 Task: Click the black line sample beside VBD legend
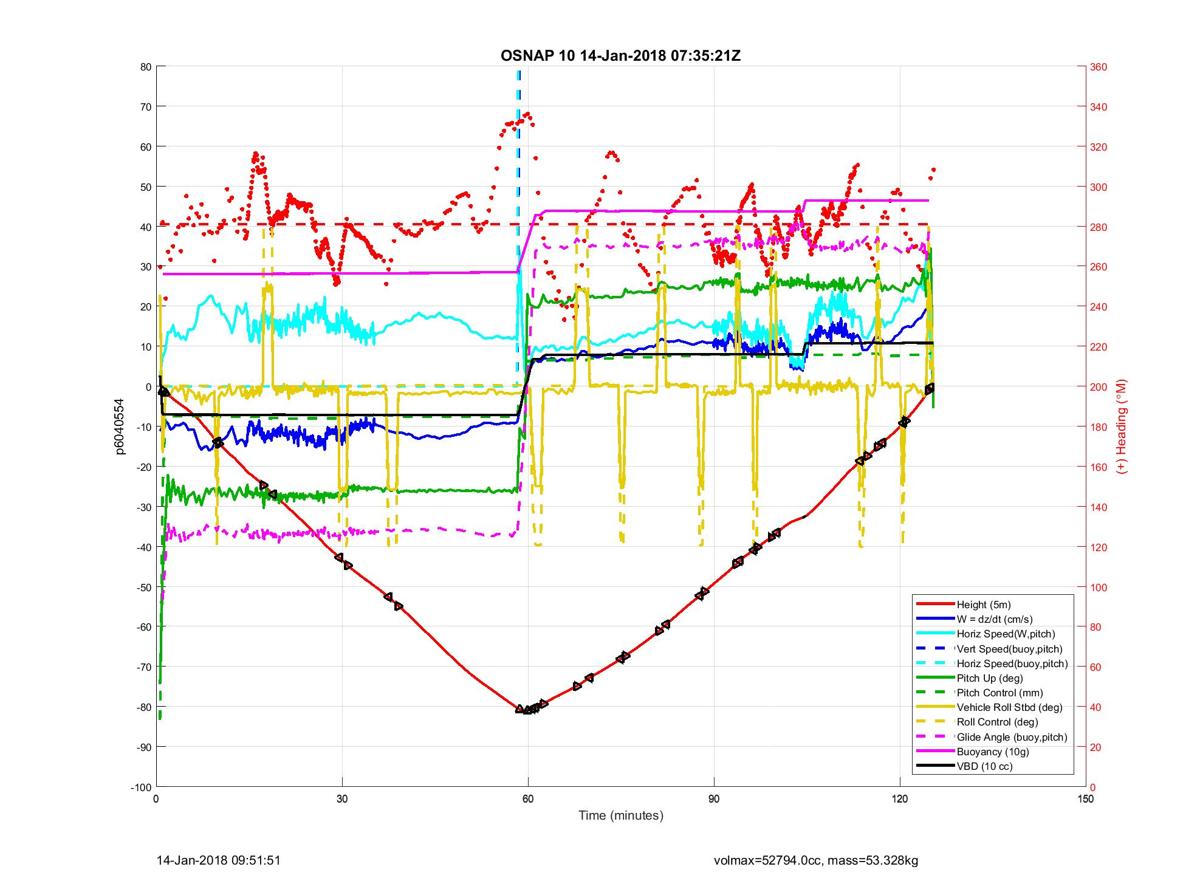(934, 766)
